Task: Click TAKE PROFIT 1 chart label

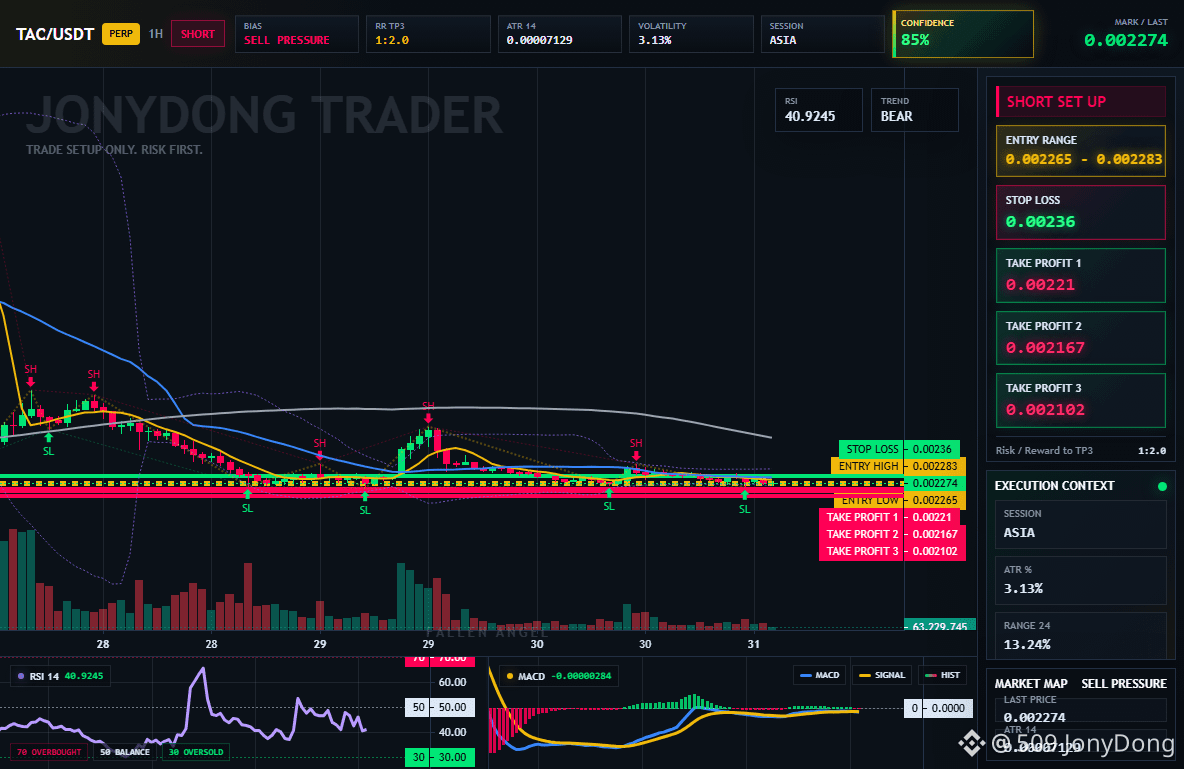Action: pyautogui.click(x=890, y=517)
